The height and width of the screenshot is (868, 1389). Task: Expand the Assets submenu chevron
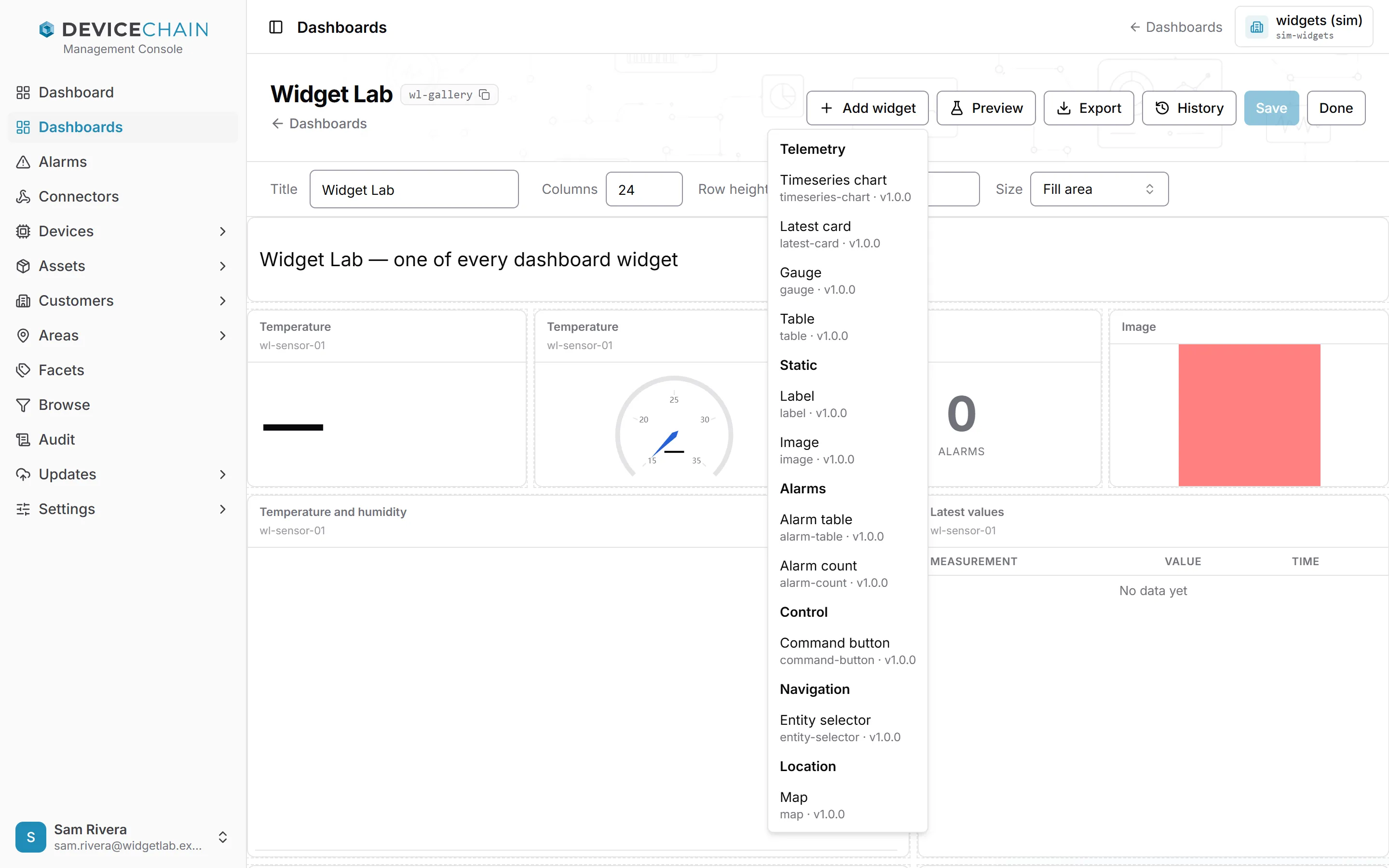point(223,266)
